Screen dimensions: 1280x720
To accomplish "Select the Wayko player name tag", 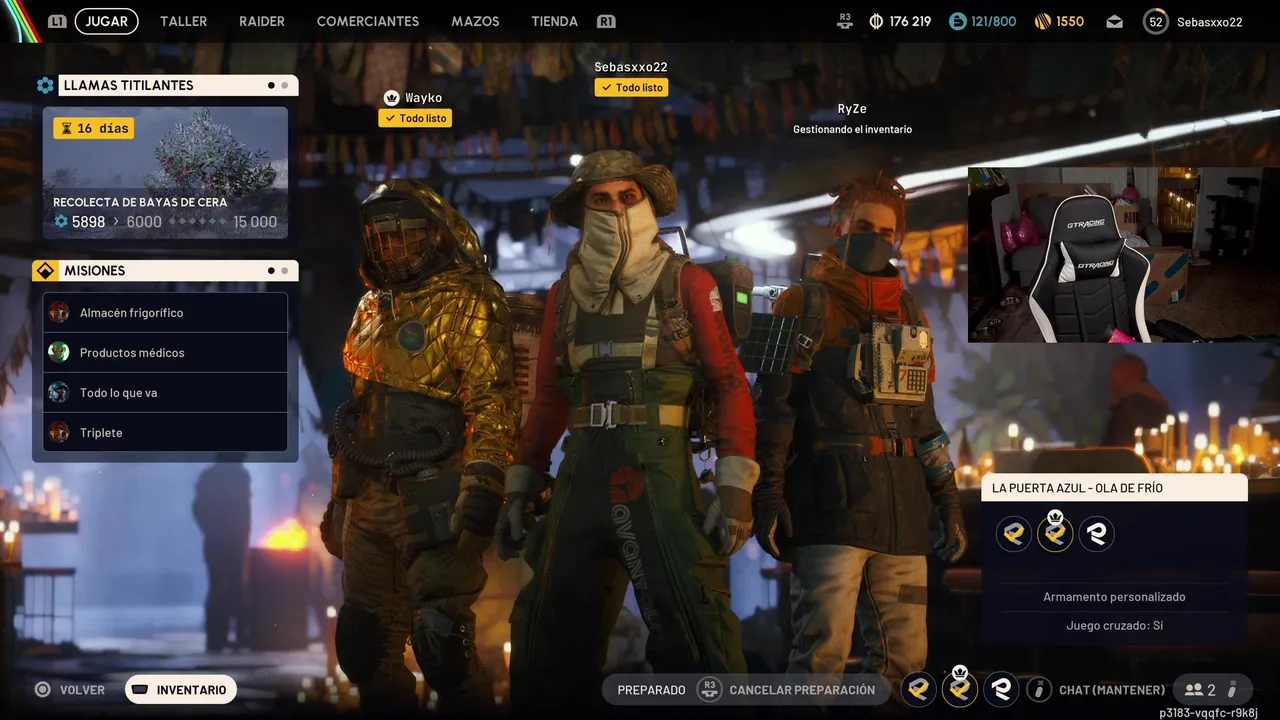I will 423,98.
